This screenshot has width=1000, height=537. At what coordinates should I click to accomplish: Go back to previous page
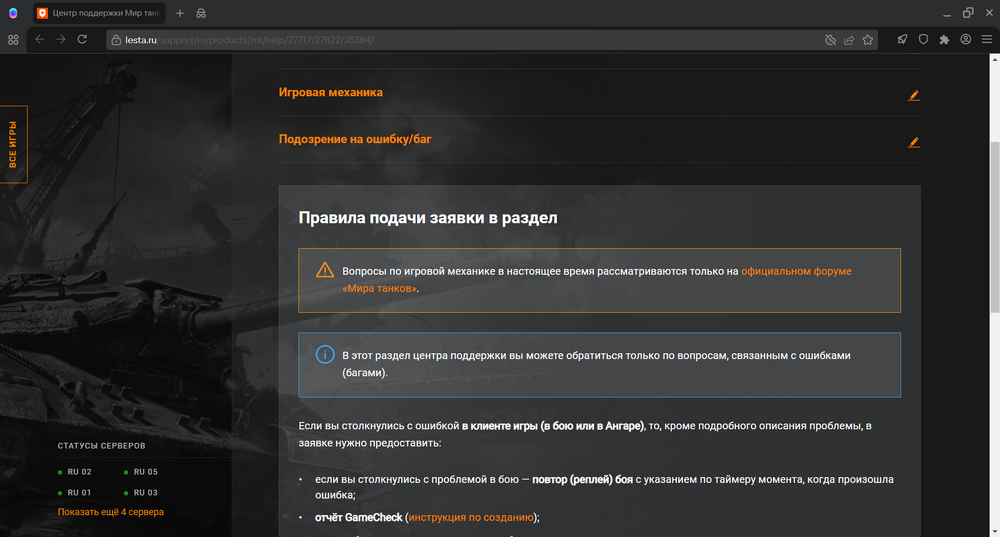coord(40,40)
